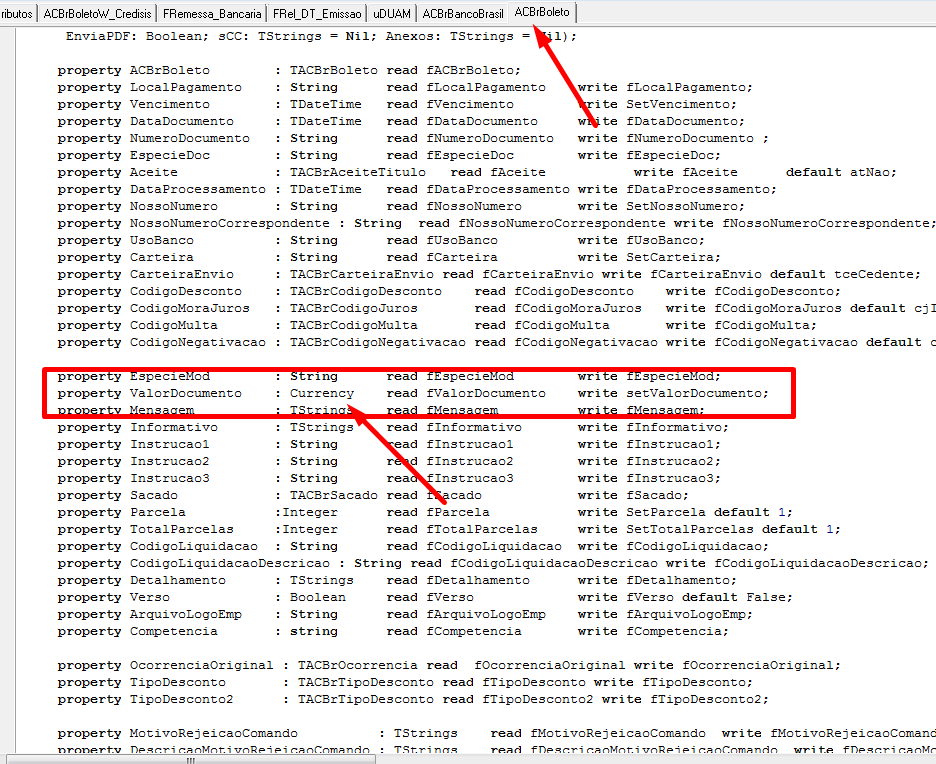Image resolution: width=936 pixels, height=764 pixels.
Task: Place cursor on Competencia property name
Action: click(174, 631)
